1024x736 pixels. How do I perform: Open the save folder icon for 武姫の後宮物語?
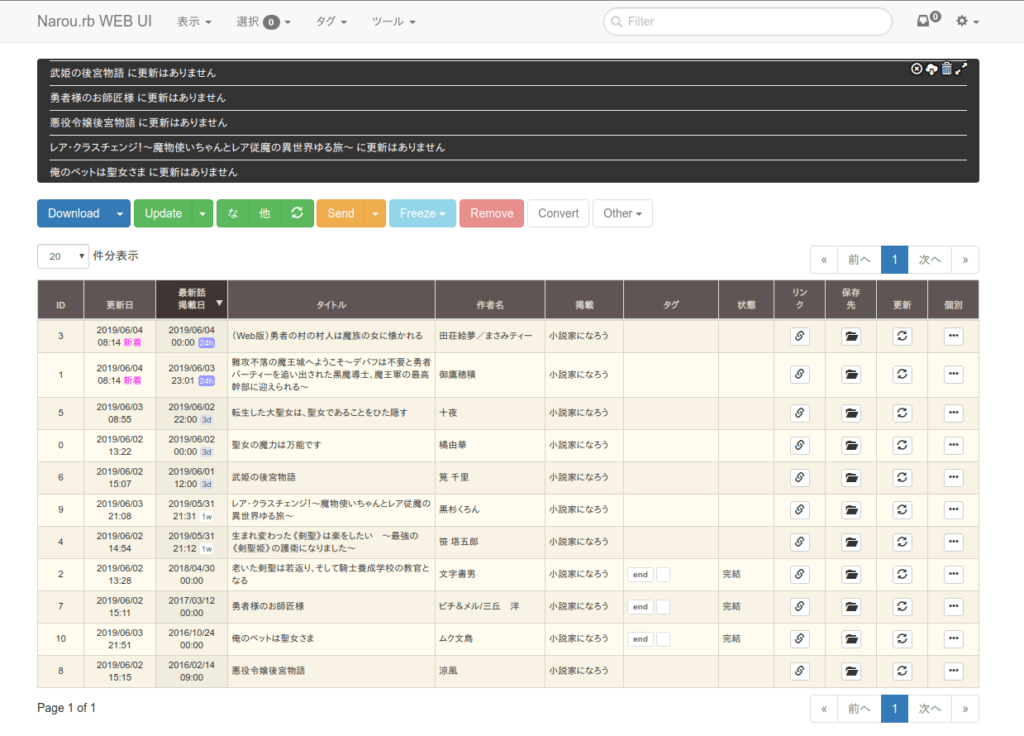[851, 477]
